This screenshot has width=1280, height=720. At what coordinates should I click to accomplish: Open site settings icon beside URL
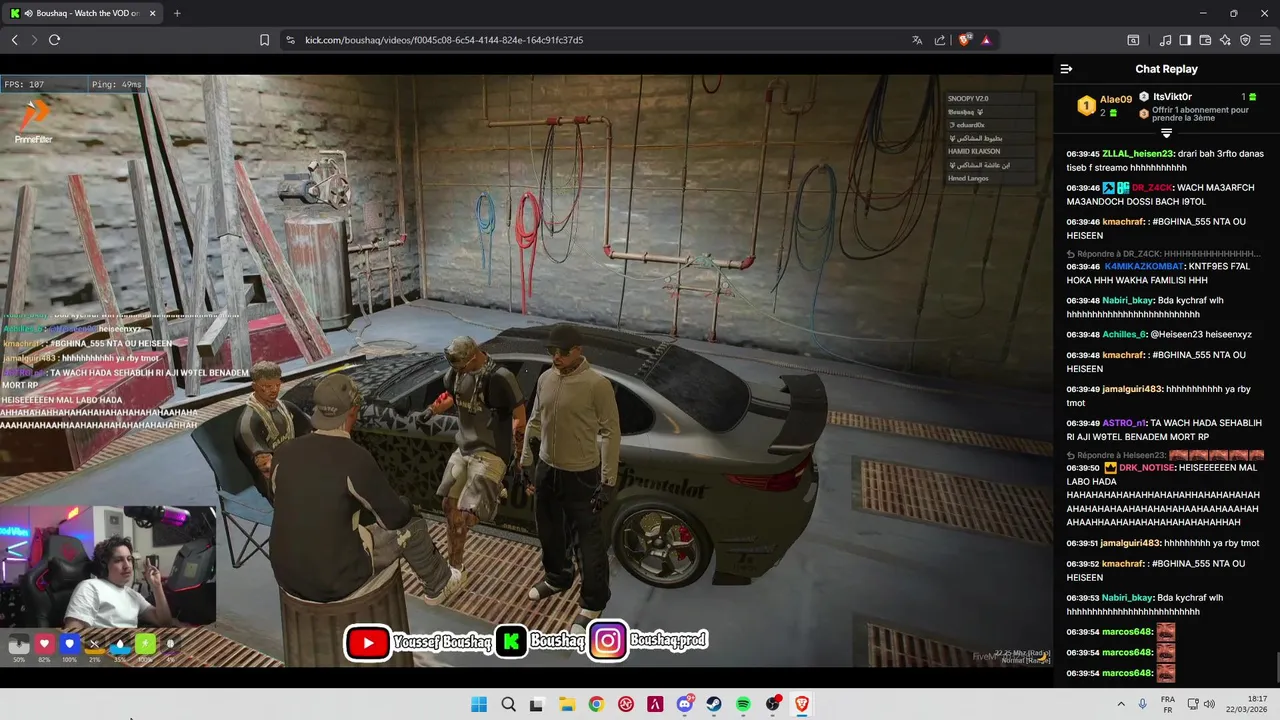[290, 40]
